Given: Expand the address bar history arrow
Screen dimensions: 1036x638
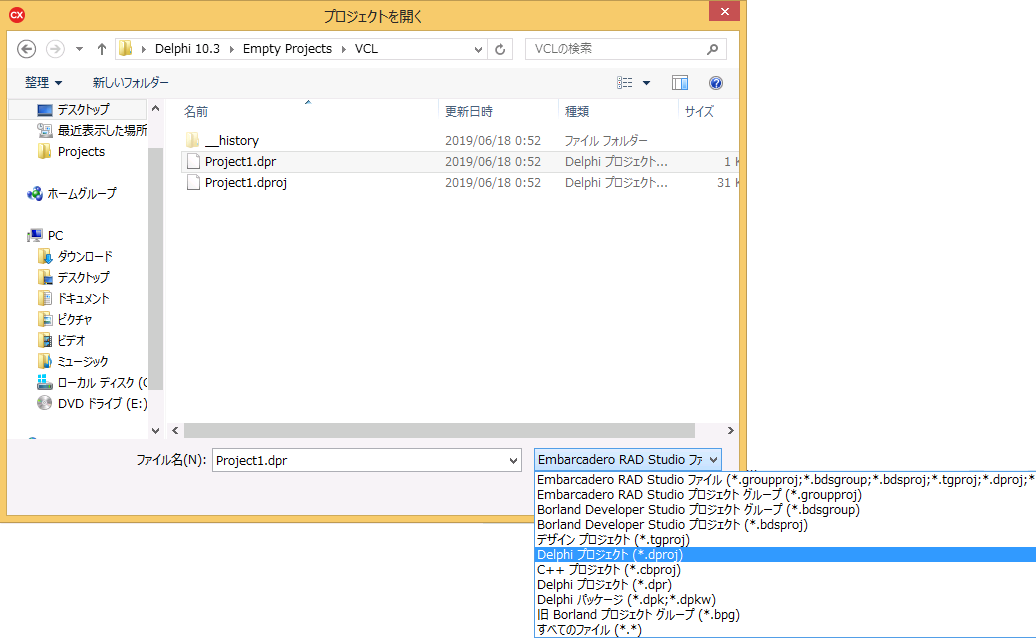Looking at the screenshot, I should [479, 48].
